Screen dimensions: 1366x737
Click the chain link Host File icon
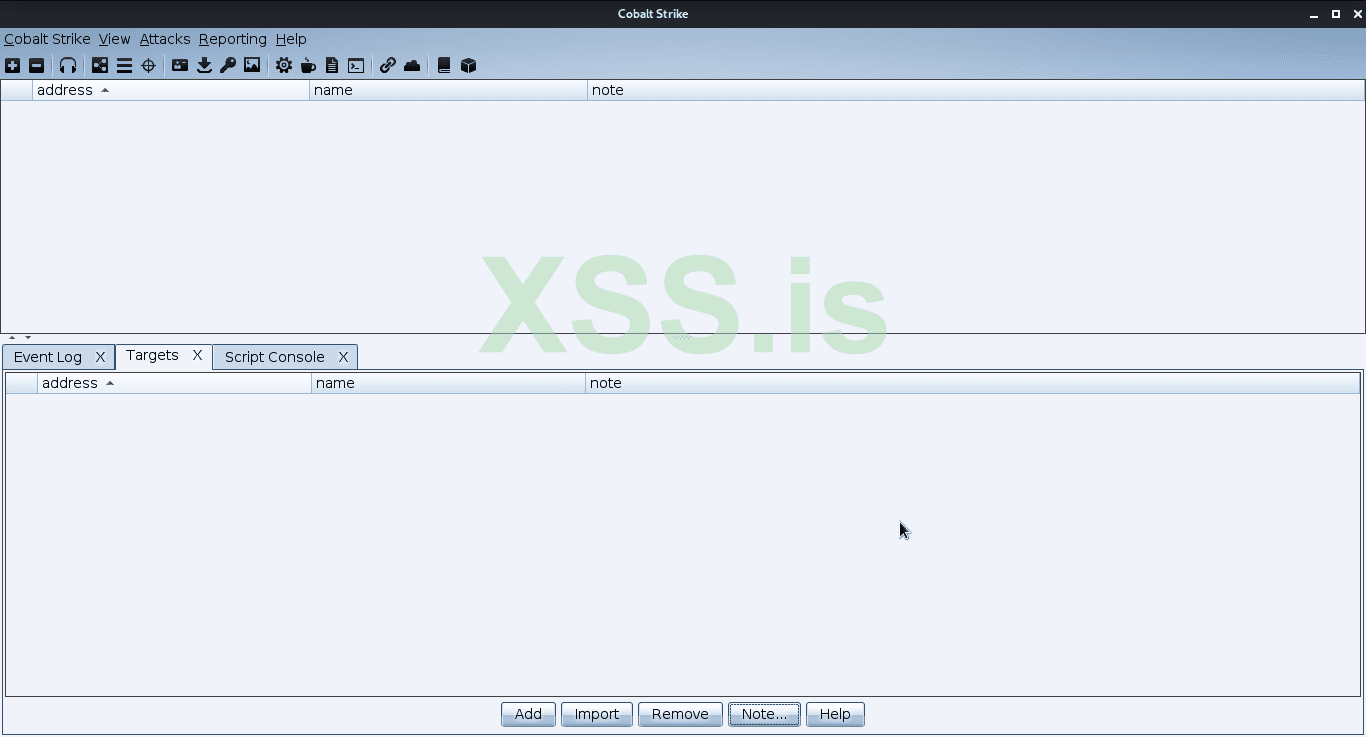pos(388,66)
